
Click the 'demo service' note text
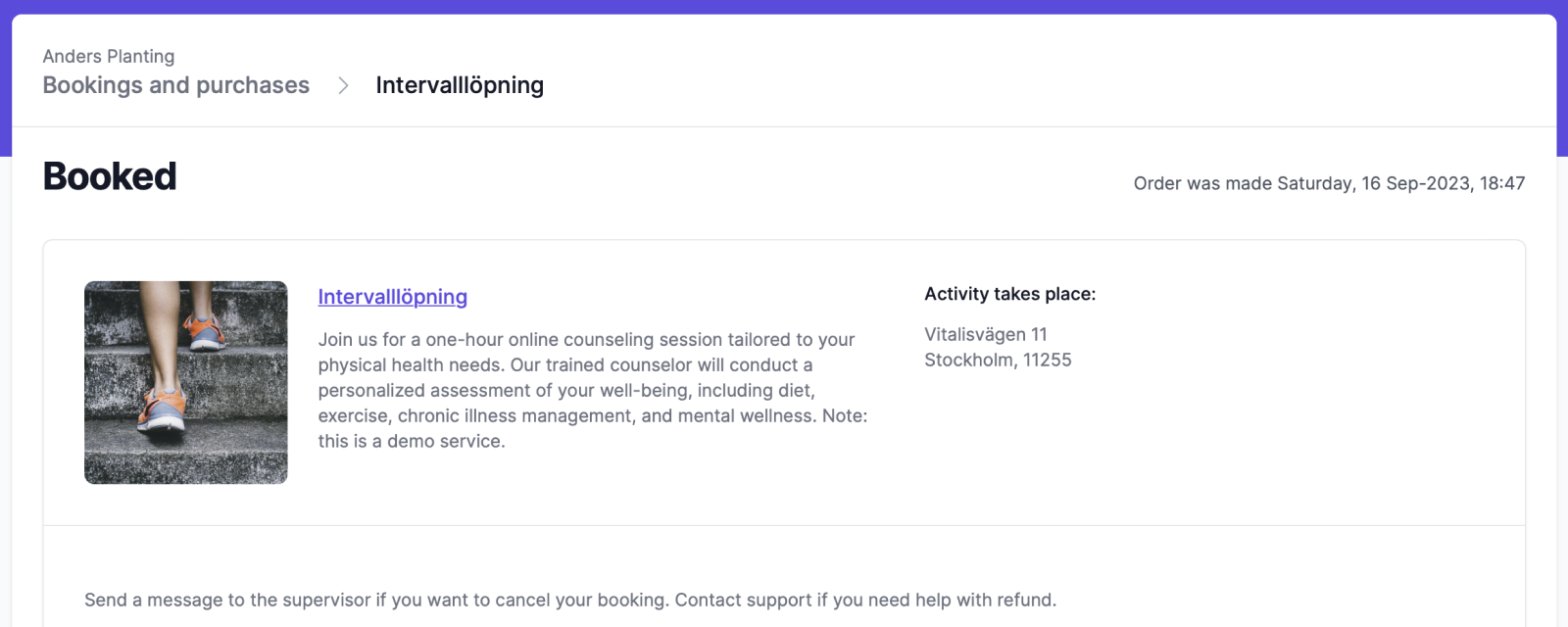[x=412, y=441]
